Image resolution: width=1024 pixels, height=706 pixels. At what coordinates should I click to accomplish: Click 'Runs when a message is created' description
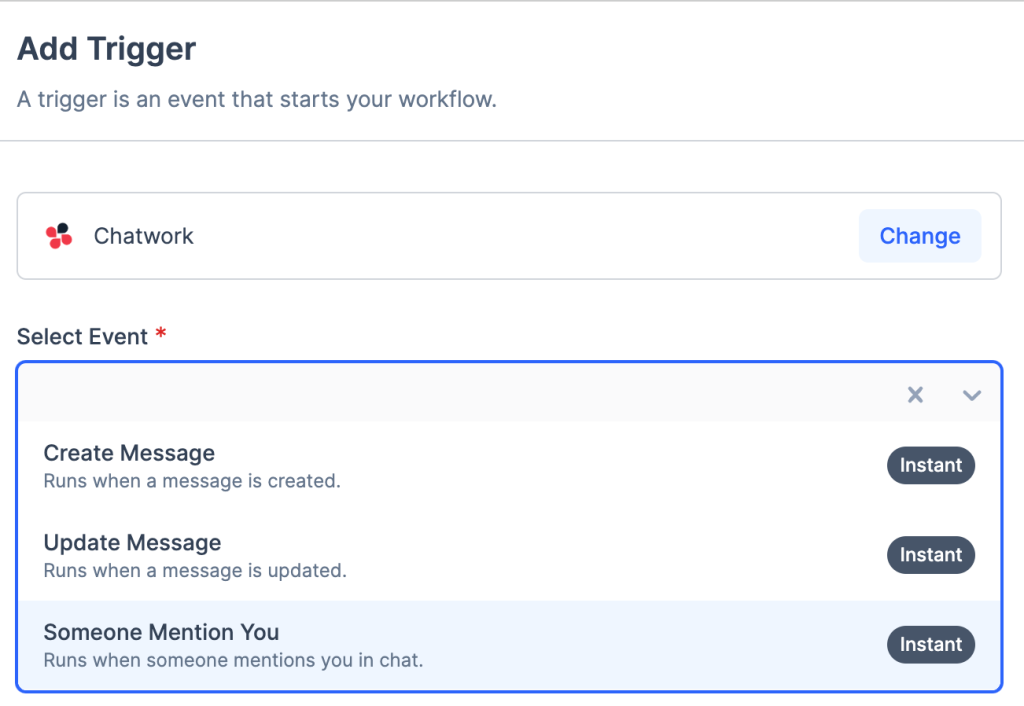coord(192,481)
